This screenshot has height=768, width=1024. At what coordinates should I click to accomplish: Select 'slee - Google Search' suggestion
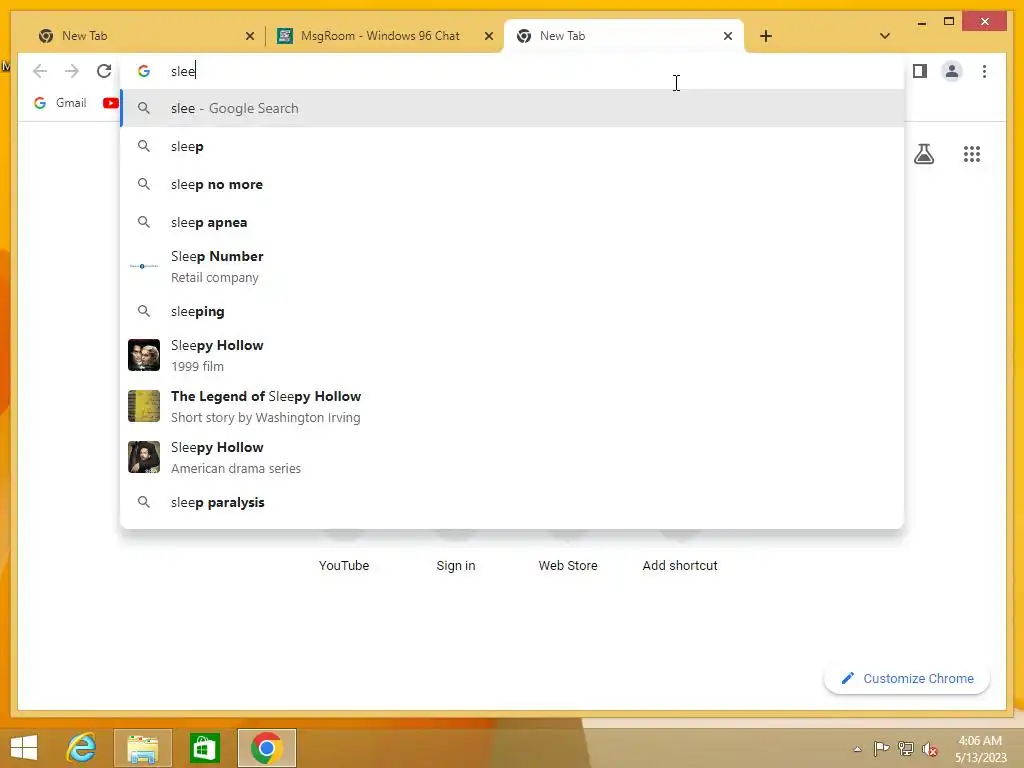pos(512,108)
